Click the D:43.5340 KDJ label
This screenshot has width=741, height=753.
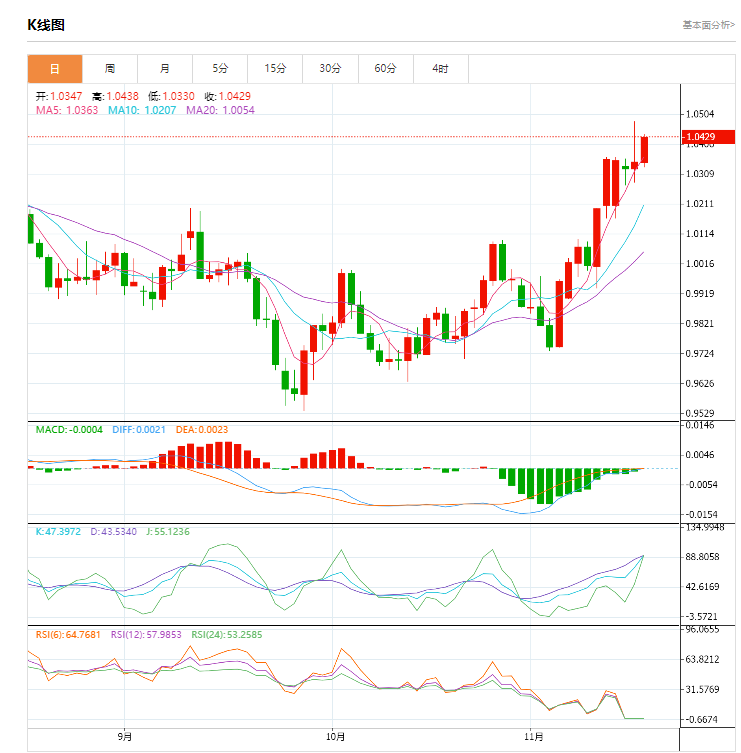point(114,532)
